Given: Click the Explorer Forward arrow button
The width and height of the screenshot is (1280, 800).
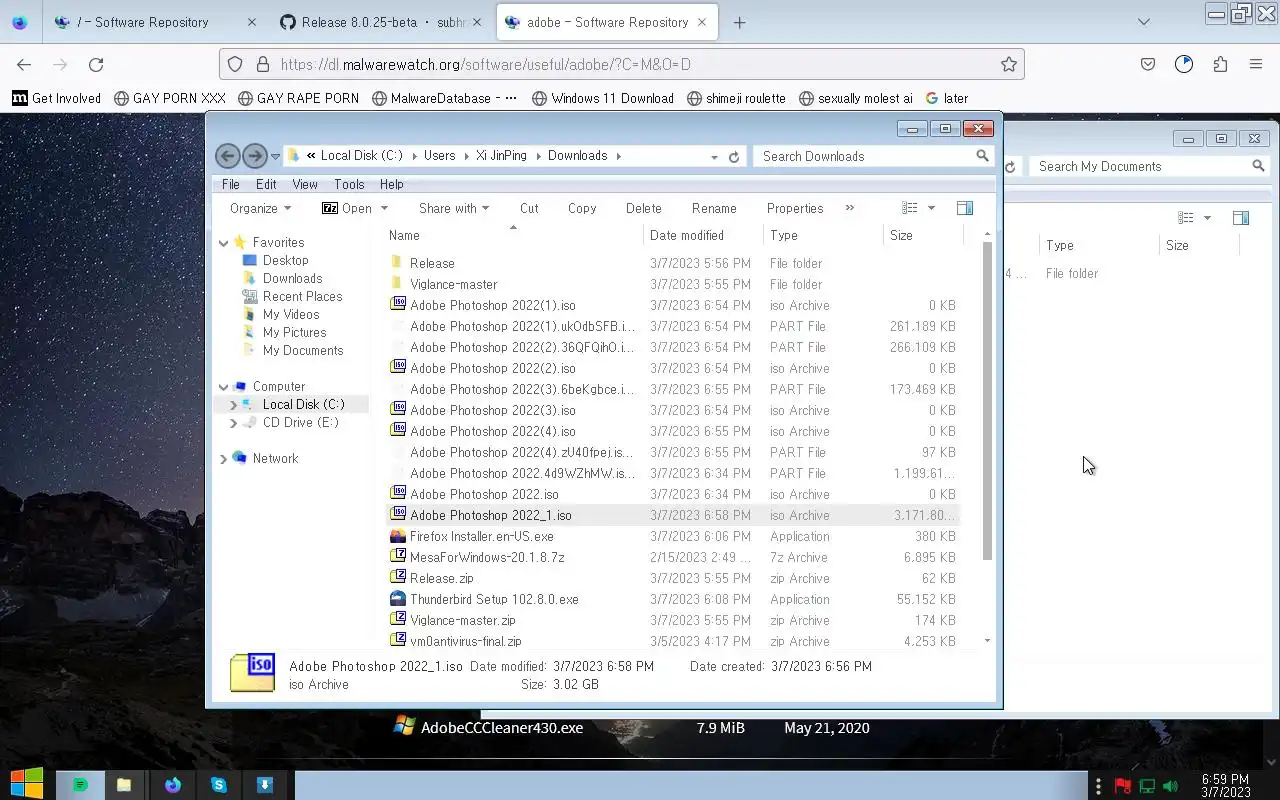Looking at the screenshot, I should pos(254,156).
